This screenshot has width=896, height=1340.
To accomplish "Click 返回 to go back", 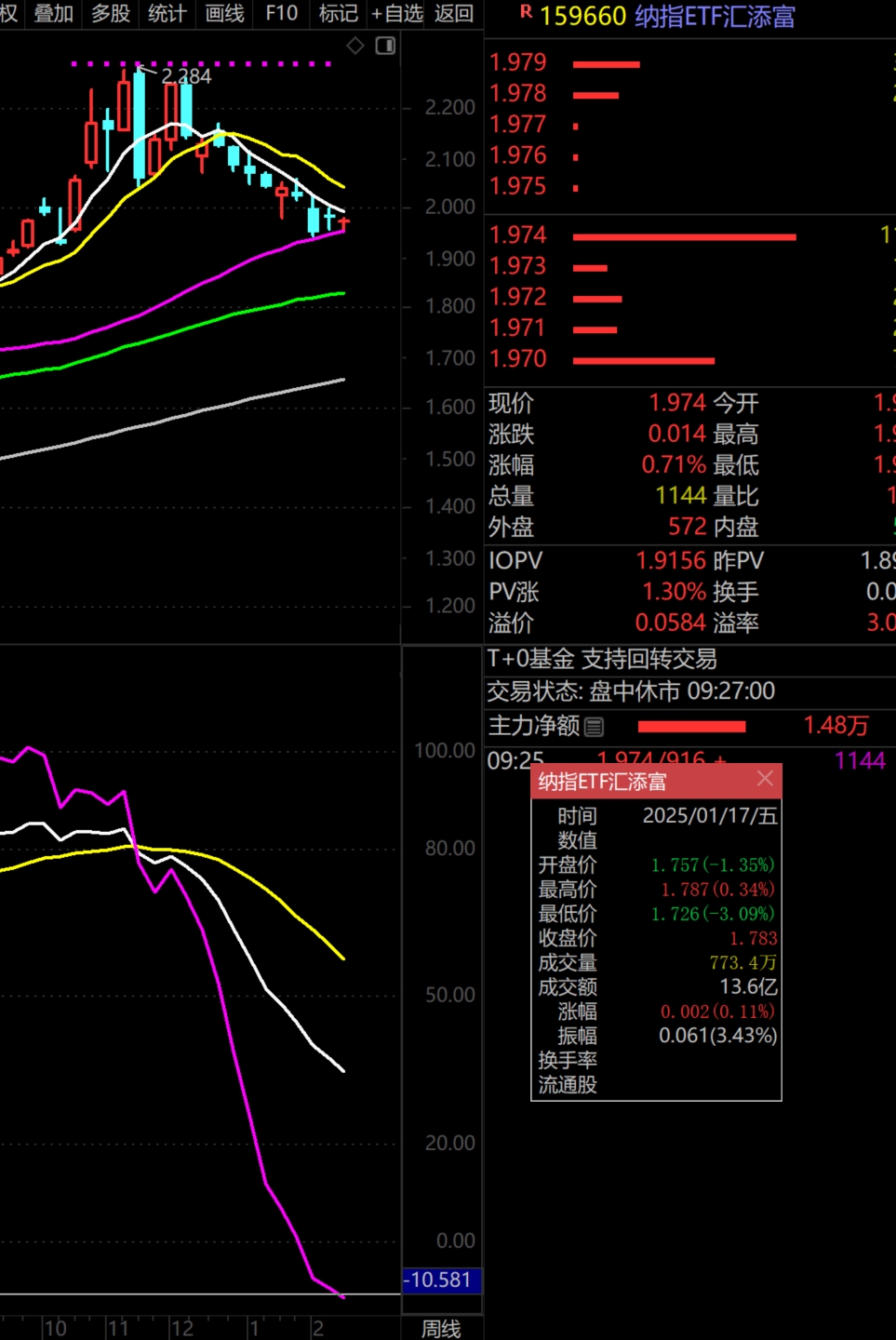I will (x=454, y=13).
